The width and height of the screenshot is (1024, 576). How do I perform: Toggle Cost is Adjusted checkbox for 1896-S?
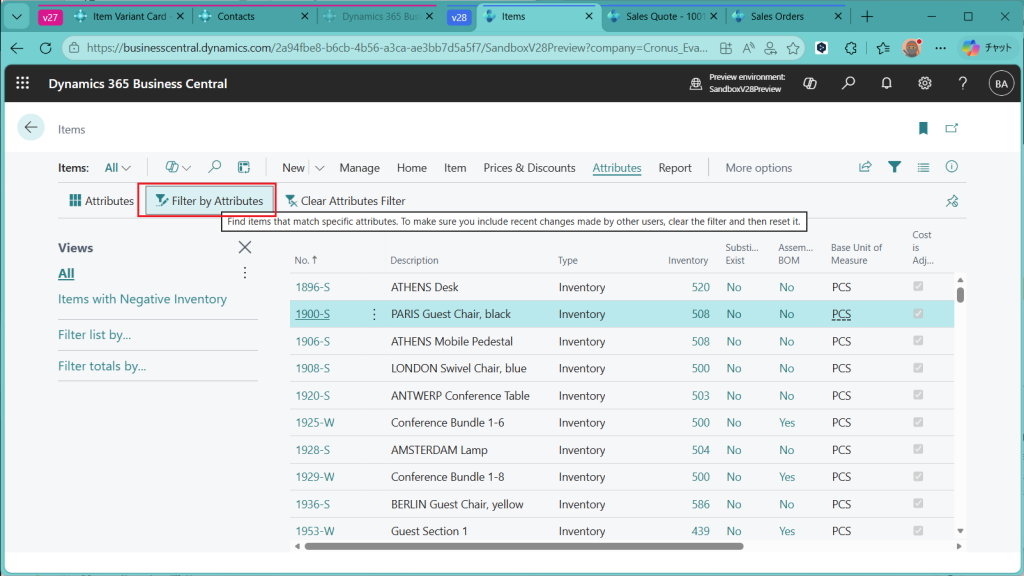(x=919, y=287)
